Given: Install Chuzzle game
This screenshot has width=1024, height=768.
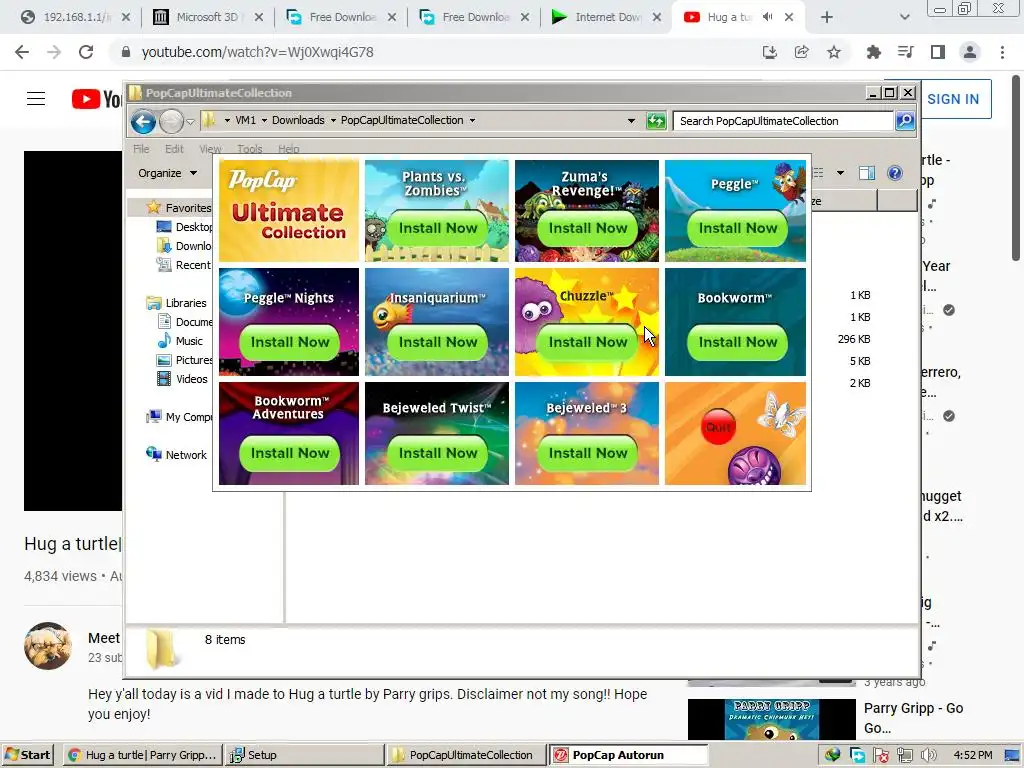Looking at the screenshot, I should (588, 342).
